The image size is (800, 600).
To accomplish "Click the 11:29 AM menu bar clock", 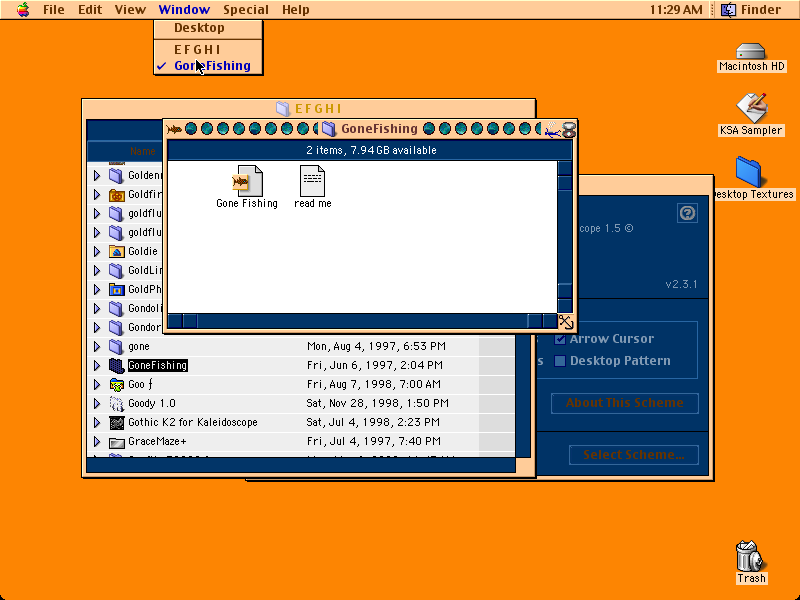I will pyautogui.click(x=676, y=10).
